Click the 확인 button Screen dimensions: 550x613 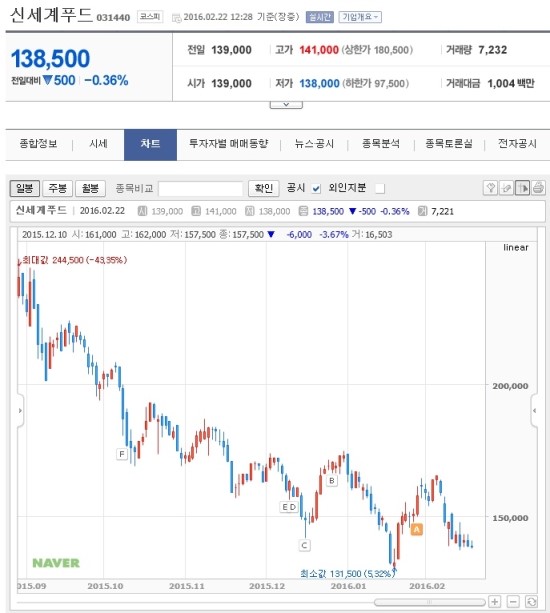click(264, 188)
